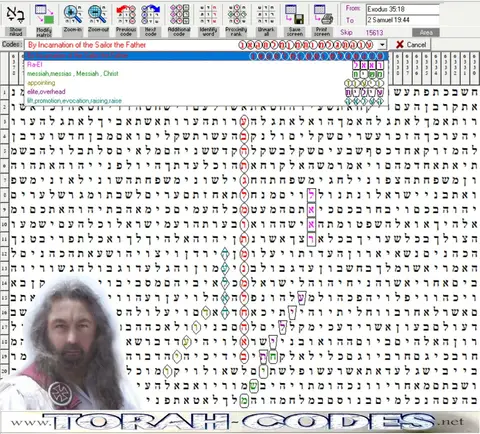
Task: Select the 'lift,promotion,evocation,raising,raise' entry
Action: tap(206, 100)
